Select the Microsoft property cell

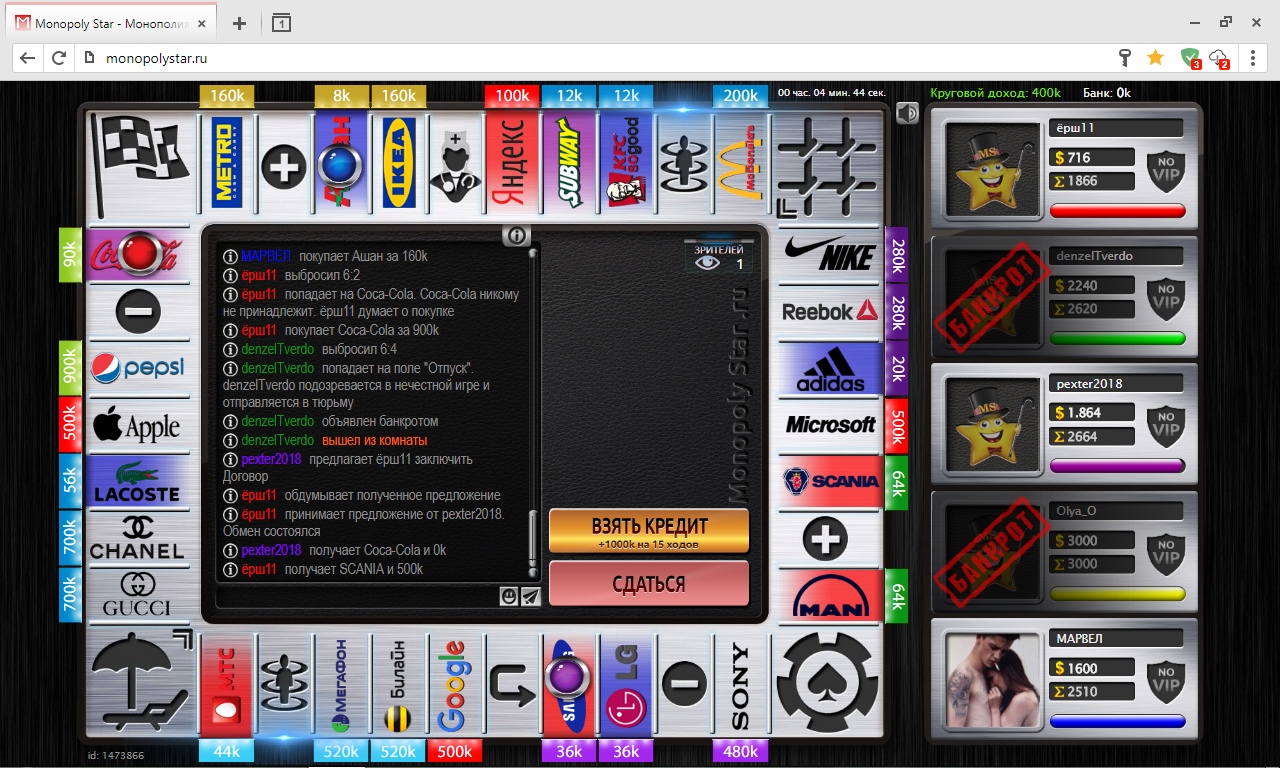click(x=830, y=425)
